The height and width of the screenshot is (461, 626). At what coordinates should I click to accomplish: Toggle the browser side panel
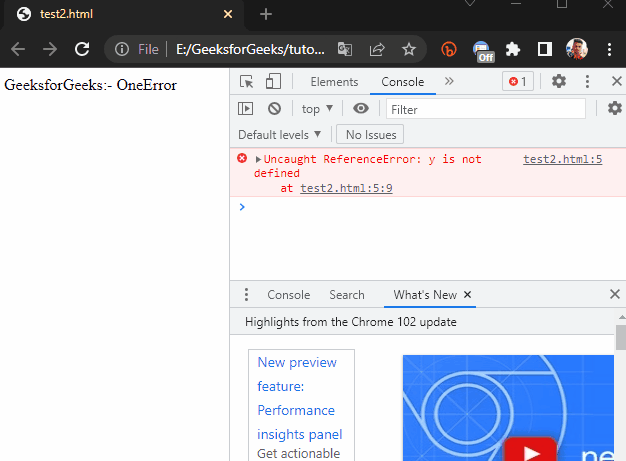545,49
